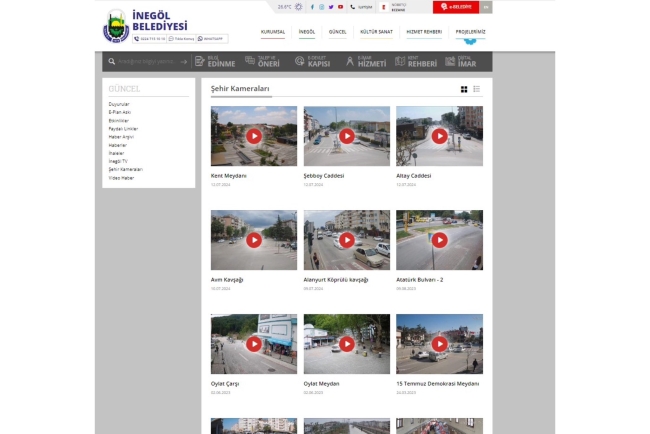This screenshot has height=434, width=650.
Task: Open the Kültür Sanat menu
Action: (x=376, y=32)
